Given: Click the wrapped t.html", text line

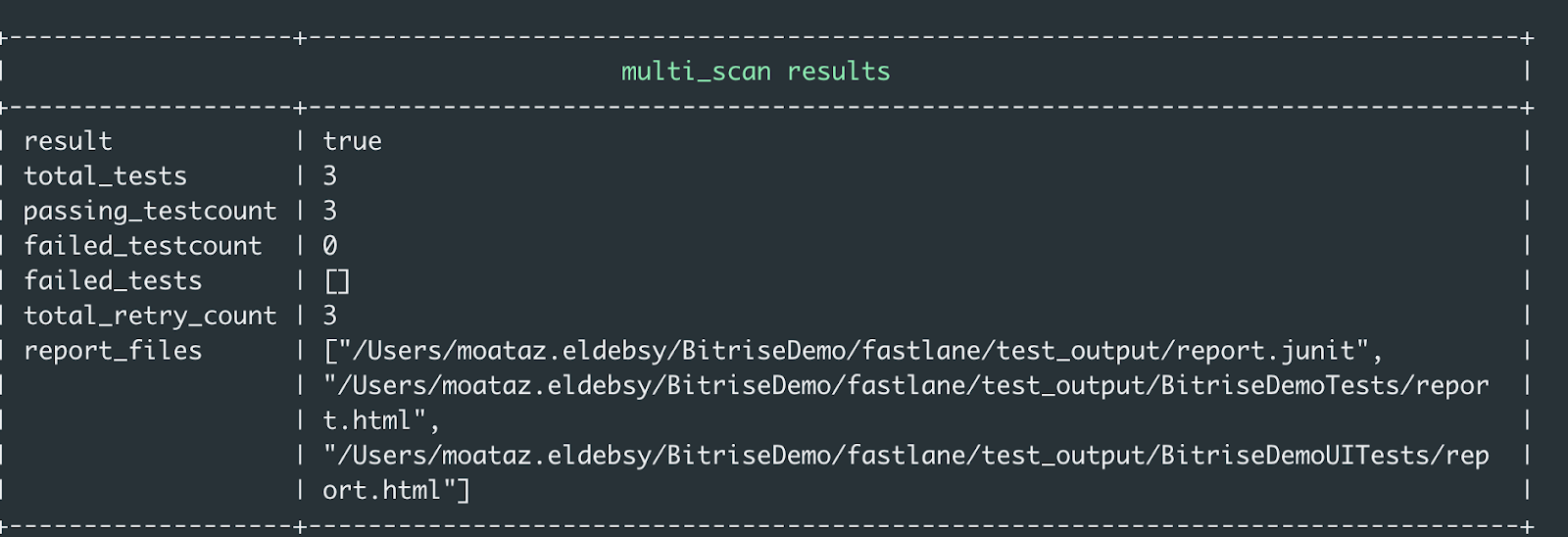Looking at the screenshot, I should click(381, 421).
